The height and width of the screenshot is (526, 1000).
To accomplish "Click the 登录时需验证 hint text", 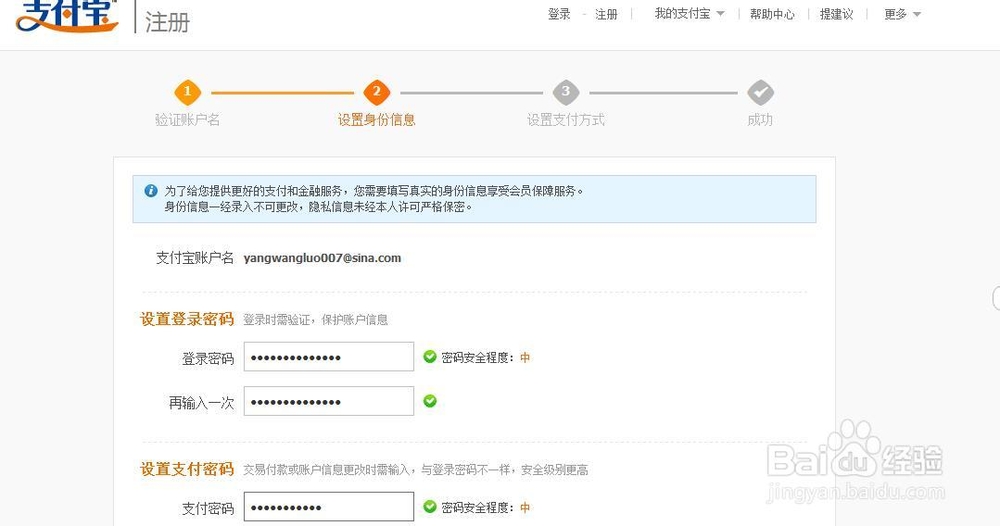I will [x=315, y=319].
